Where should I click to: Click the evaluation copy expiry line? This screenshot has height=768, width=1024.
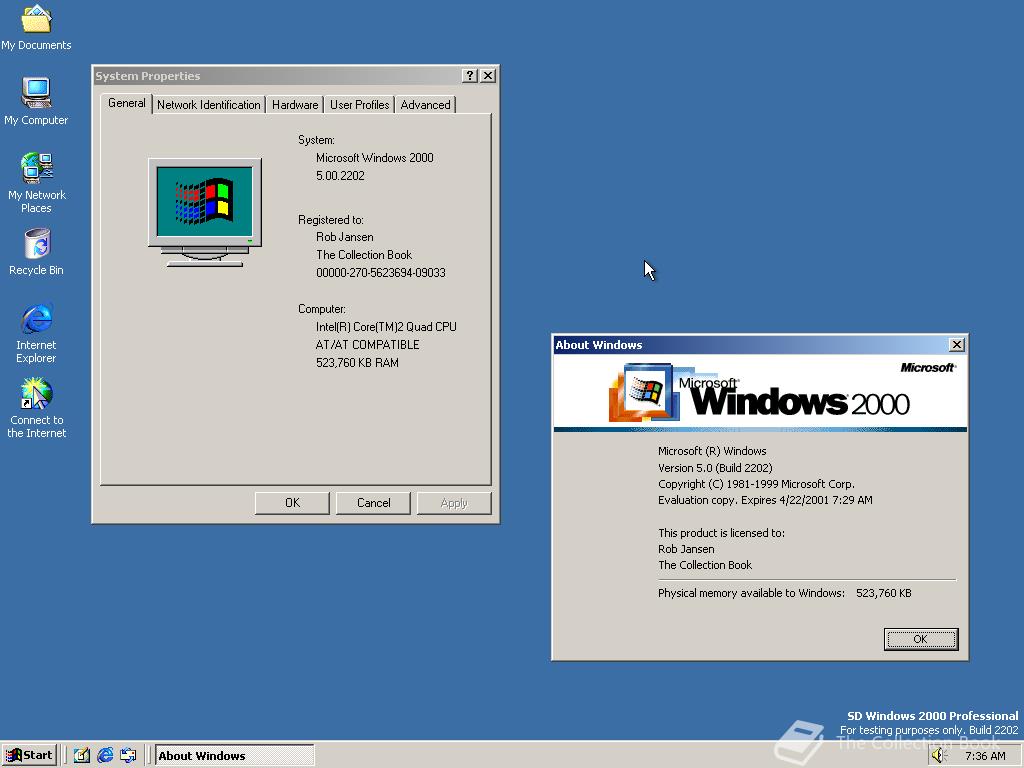pos(765,500)
